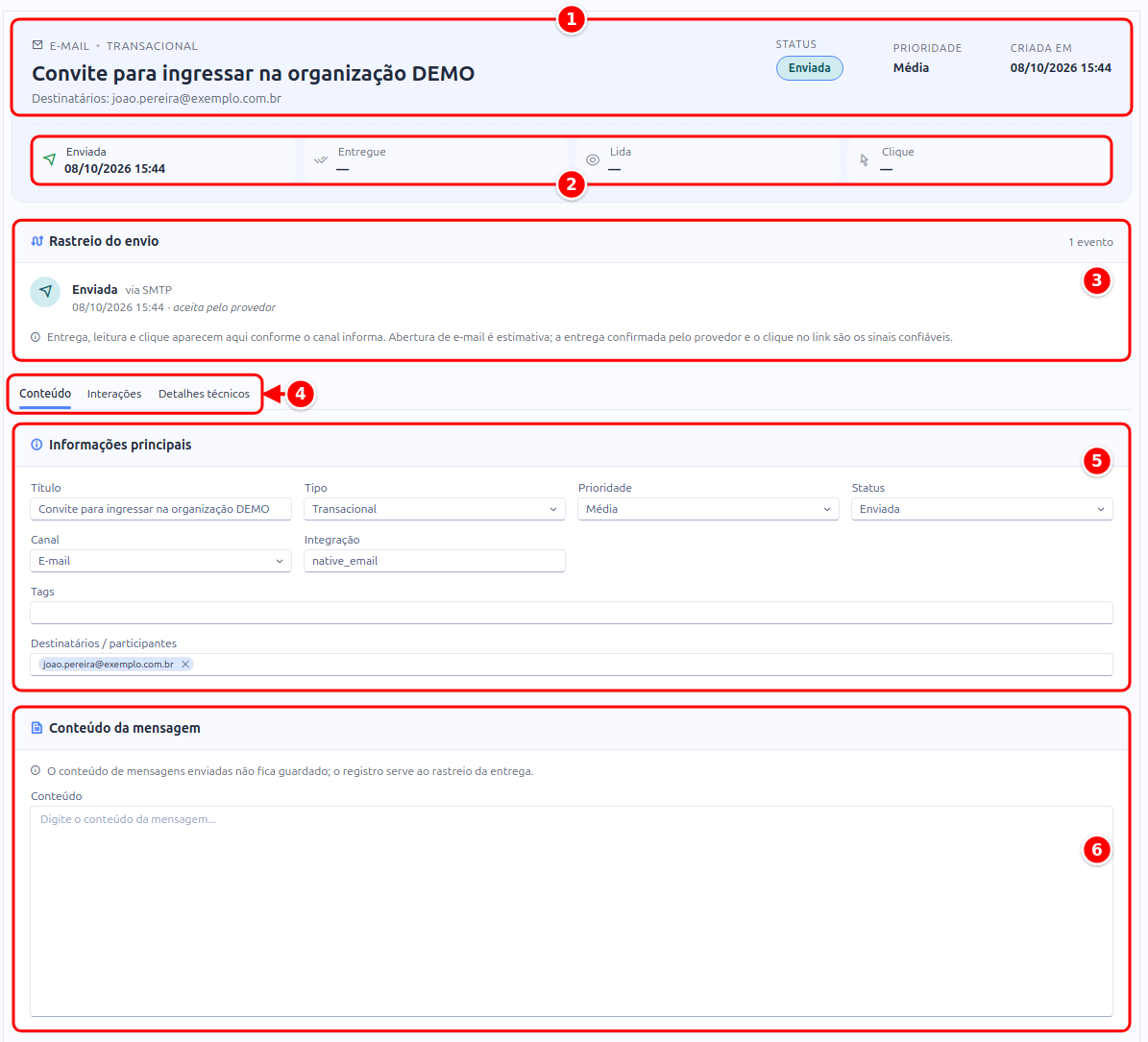This screenshot has width=1148, height=1042.
Task: Open the Tipo dropdown showing Transacional
Action: point(434,509)
